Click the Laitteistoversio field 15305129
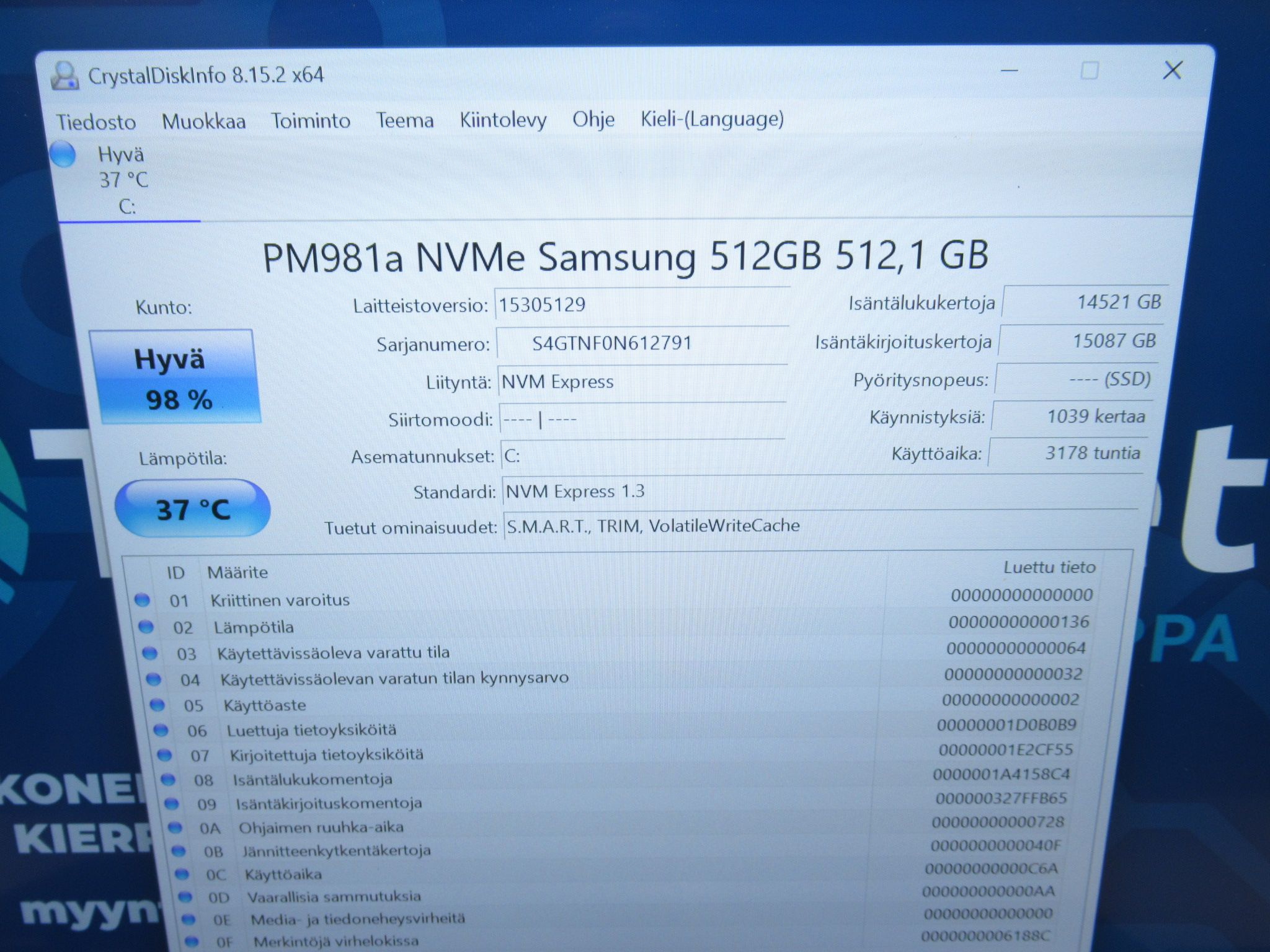The image size is (1270, 952). [x=642, y=304]
